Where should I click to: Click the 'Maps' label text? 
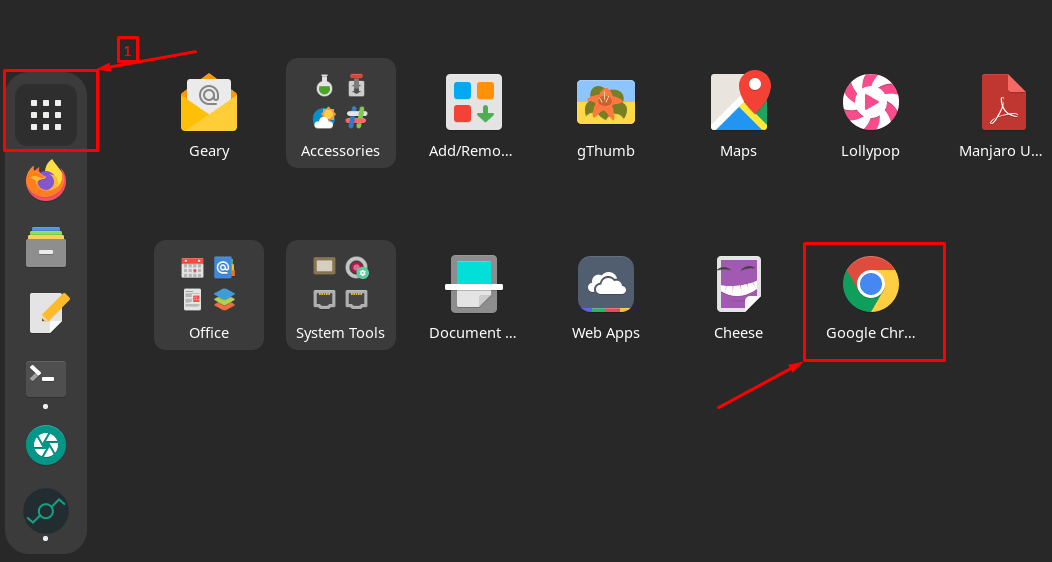pyautogui.click(x=738, y=152)
